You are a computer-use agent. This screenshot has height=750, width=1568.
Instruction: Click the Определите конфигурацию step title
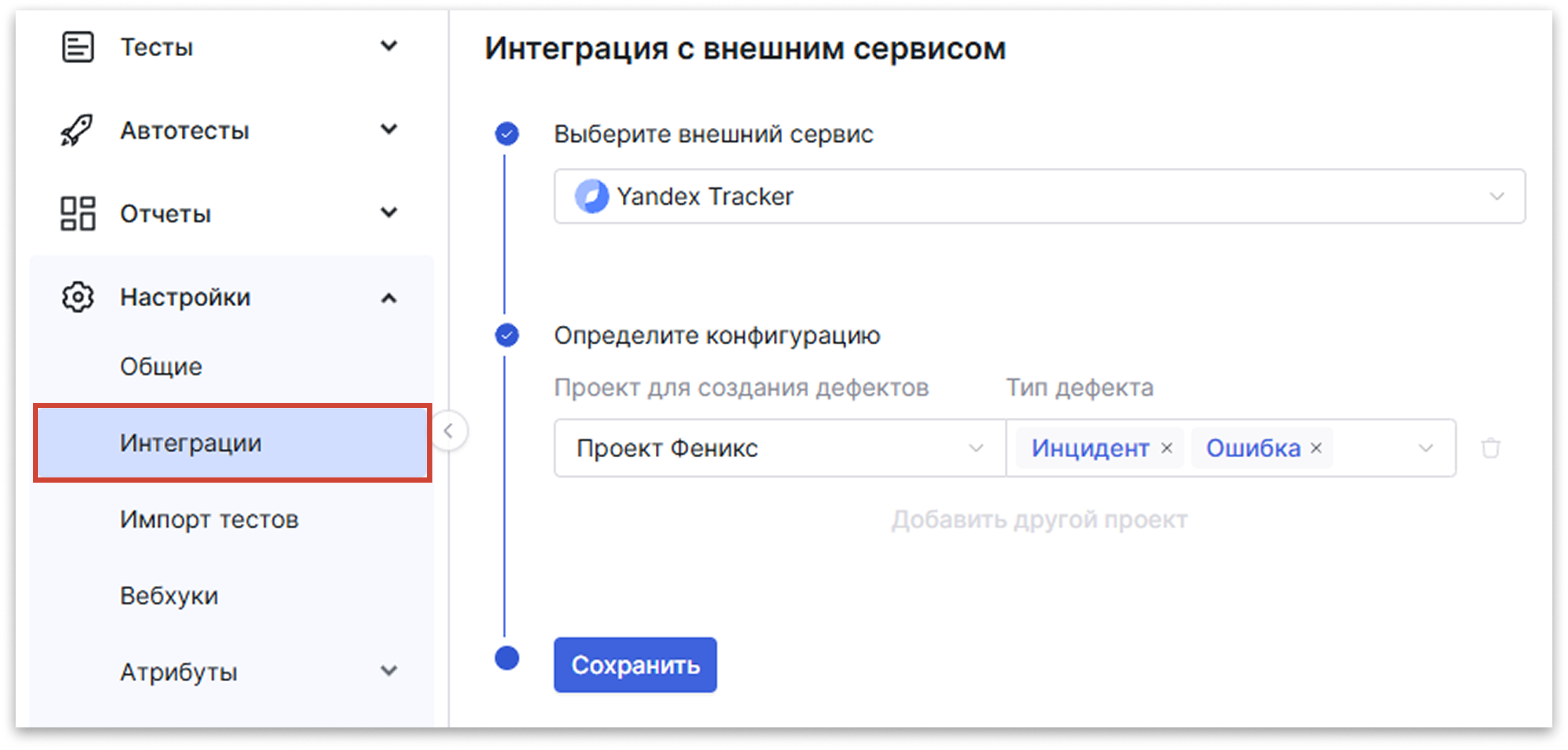(x=717, y=336)
